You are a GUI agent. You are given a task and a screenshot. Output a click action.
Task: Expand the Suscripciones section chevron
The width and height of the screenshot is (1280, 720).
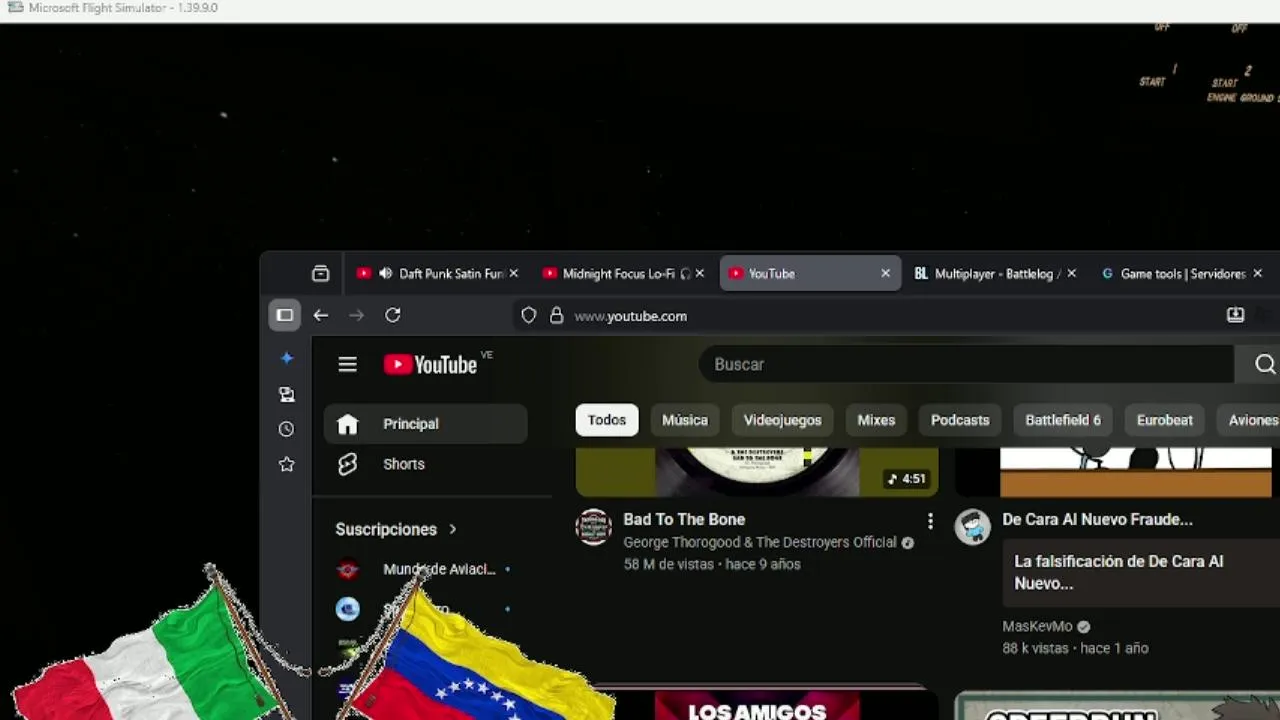click(x=452, y=529)
